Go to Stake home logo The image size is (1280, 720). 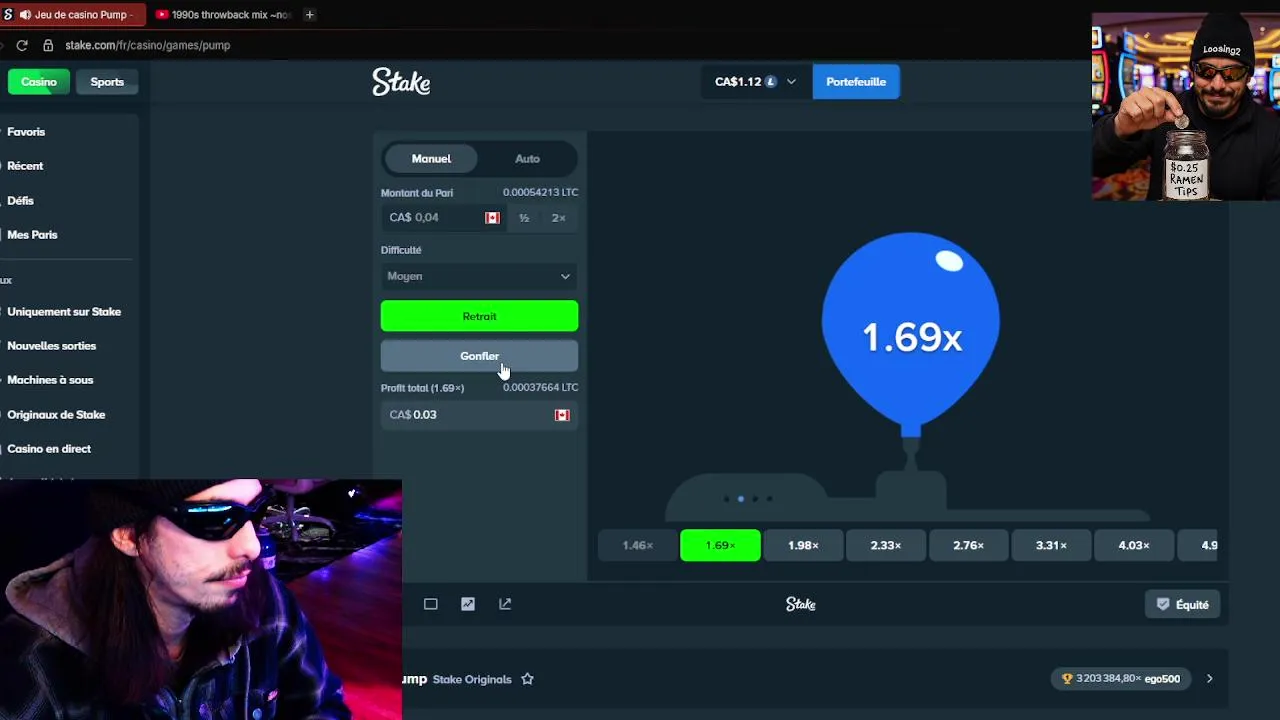pyautogui.click(x=401, y=82)
